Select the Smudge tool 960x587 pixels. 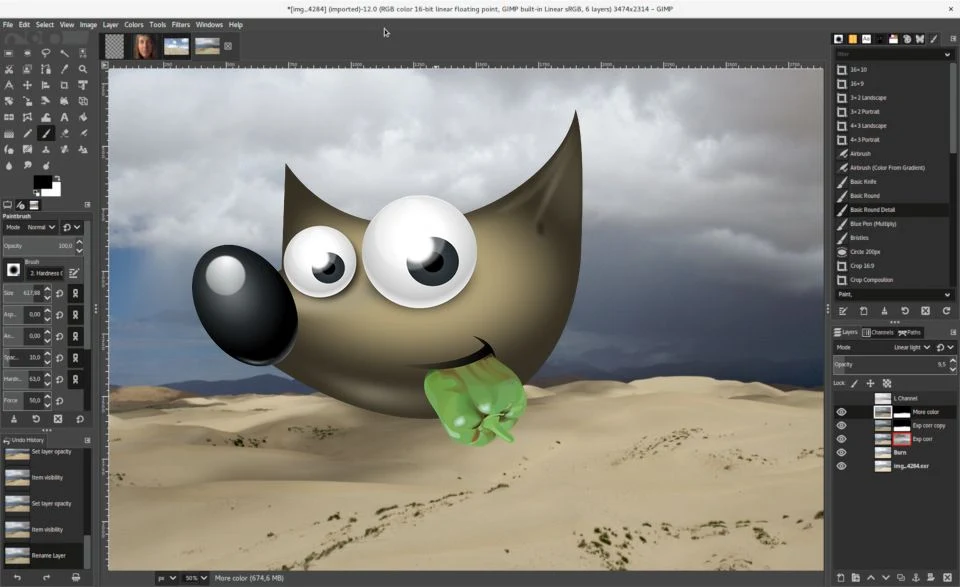[27, 165]
